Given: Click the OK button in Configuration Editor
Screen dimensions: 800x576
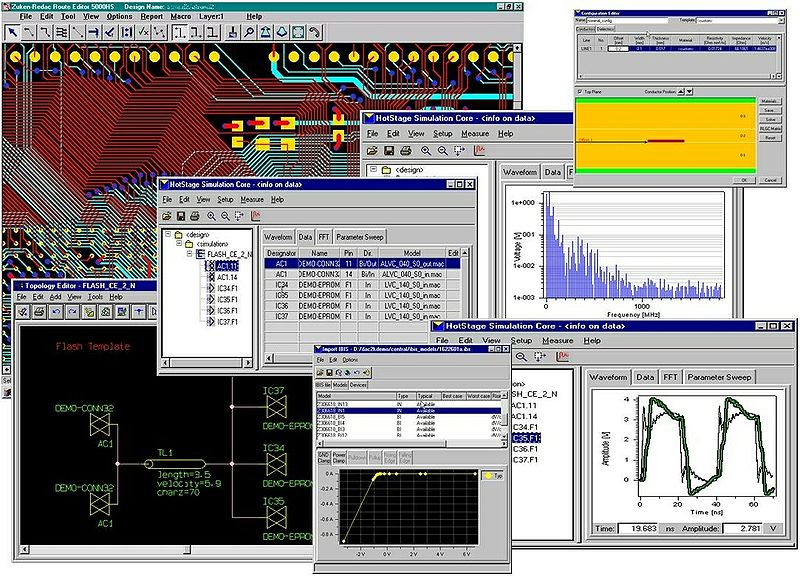Looking at the screenshot, I should coord(744,180).
